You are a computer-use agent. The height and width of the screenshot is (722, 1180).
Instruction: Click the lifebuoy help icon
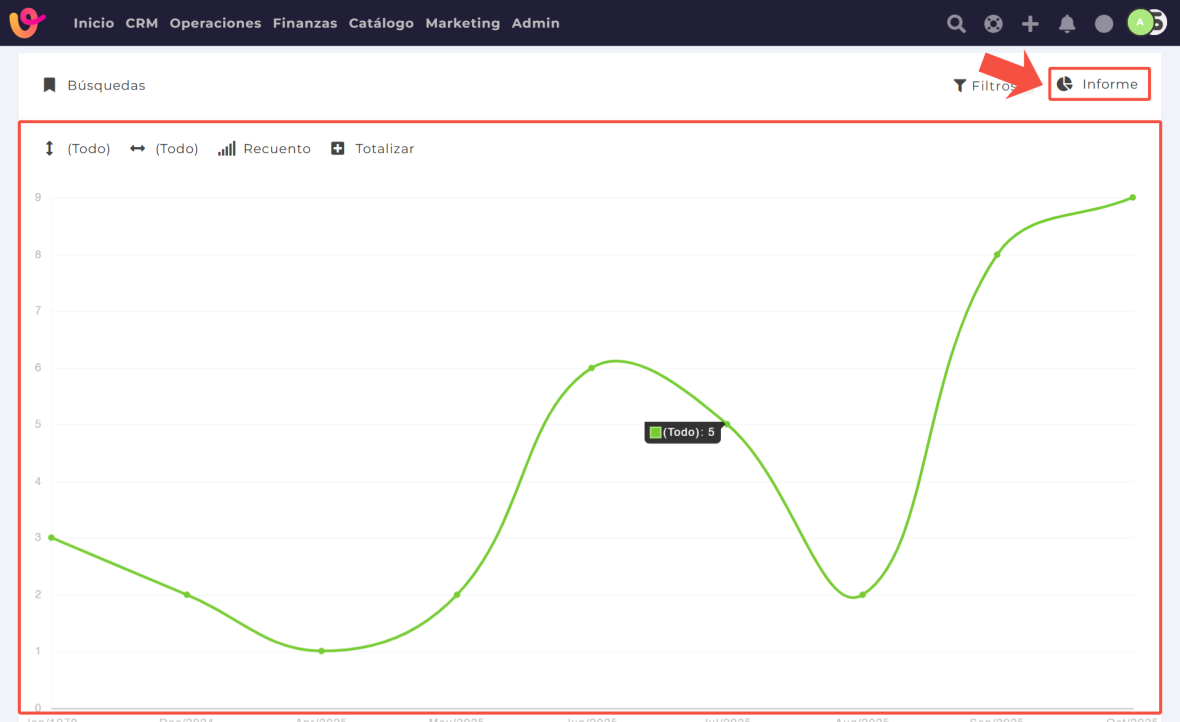point(993,23)
